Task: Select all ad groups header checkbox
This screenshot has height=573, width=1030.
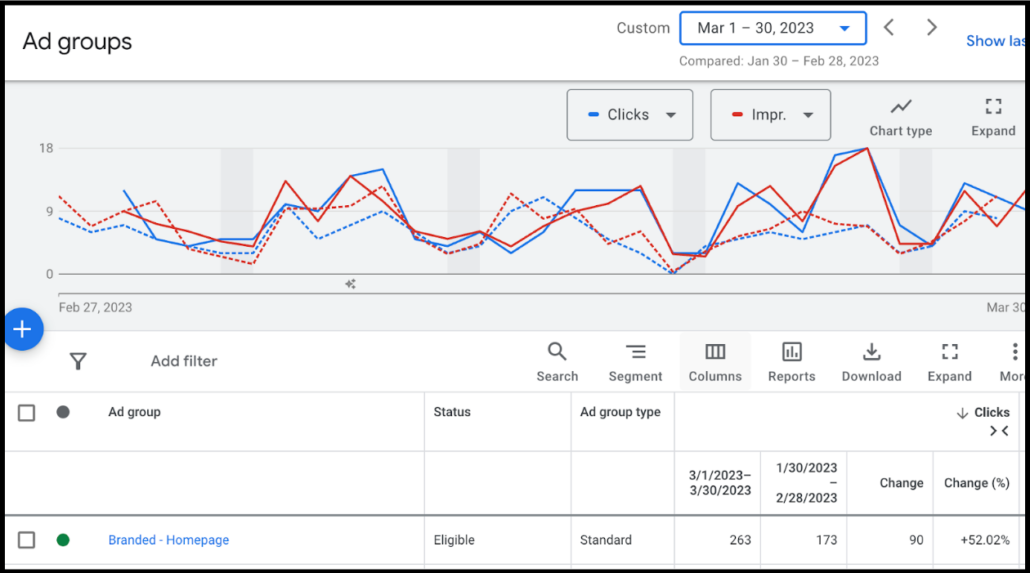Action: (x=26, y=413)
